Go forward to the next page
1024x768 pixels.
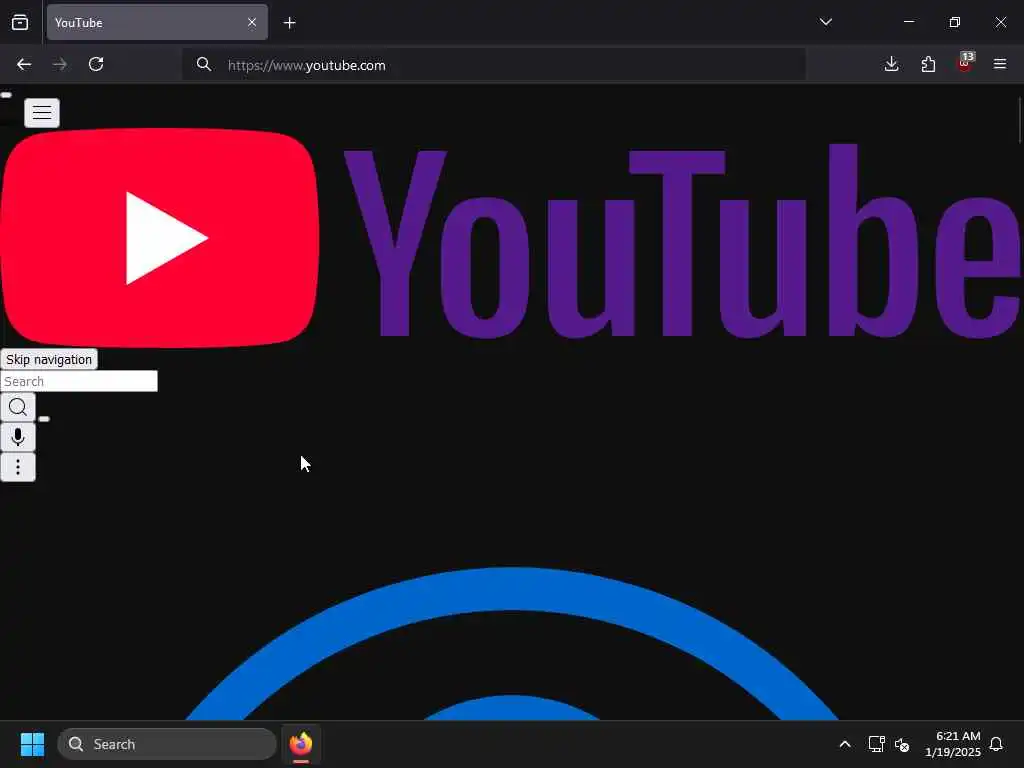(60, 64)
